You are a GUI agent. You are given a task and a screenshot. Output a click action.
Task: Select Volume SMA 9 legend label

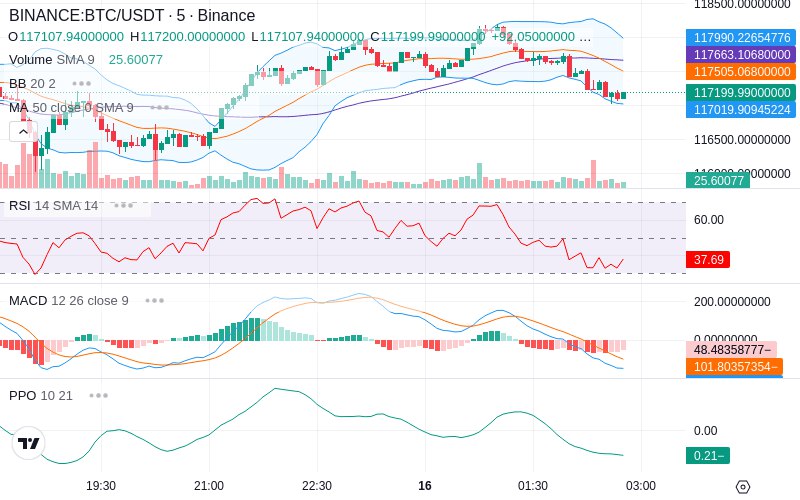[52, 60]
